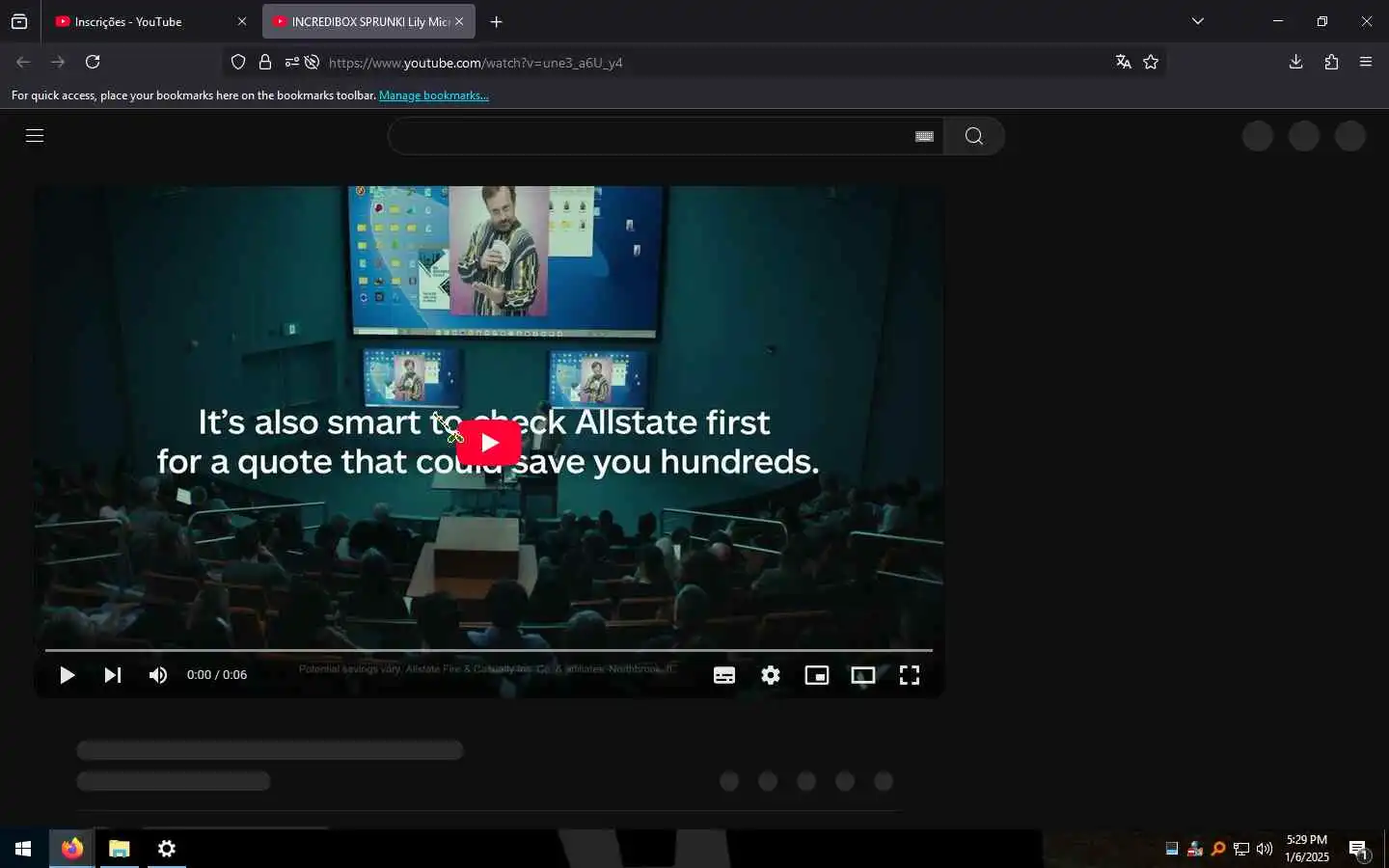
Task: Play the video with the red YouTube button
Action: coord(488,443)
